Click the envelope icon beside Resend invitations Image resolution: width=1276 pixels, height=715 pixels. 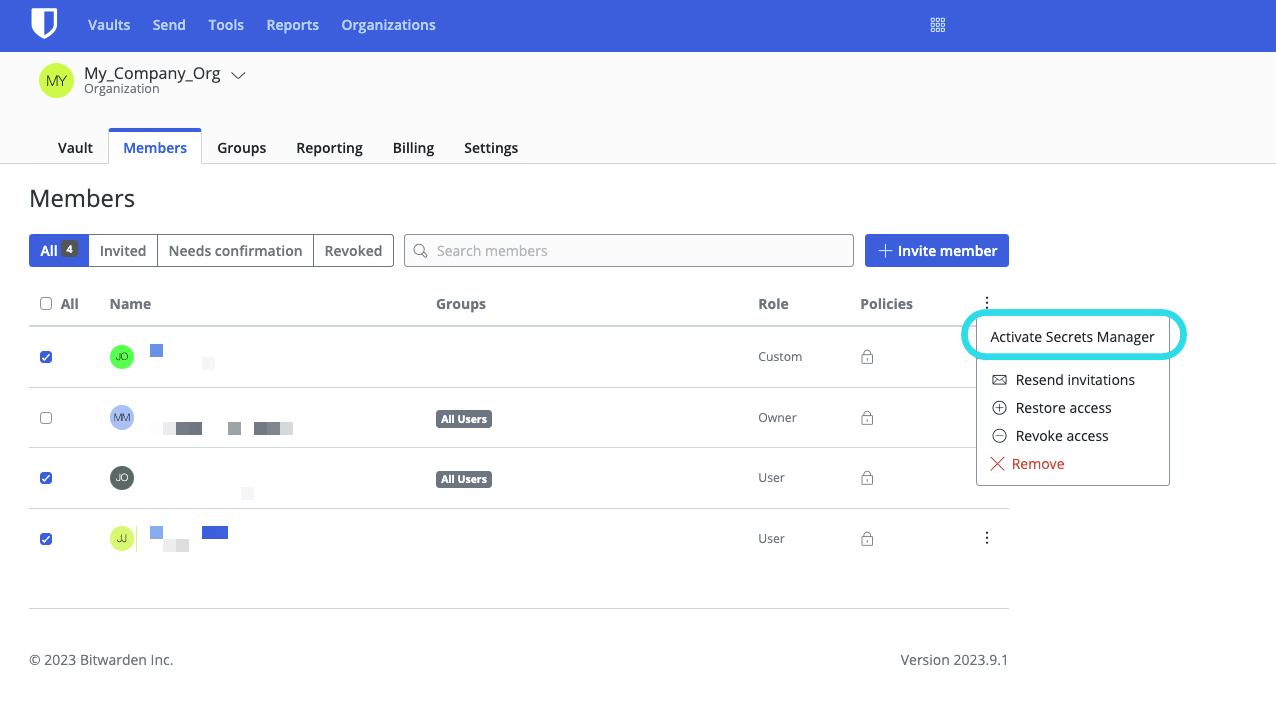click(997, 380)
